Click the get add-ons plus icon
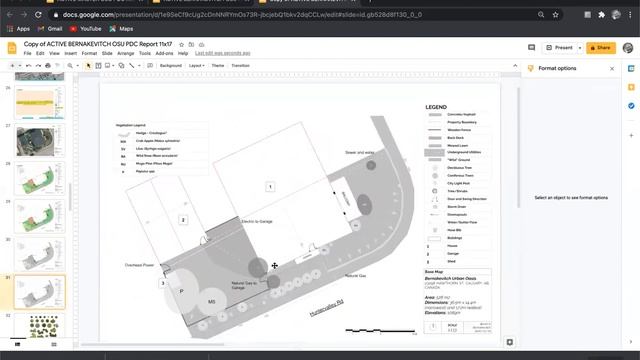The image size is (640, 360). (x=631, y=136)
